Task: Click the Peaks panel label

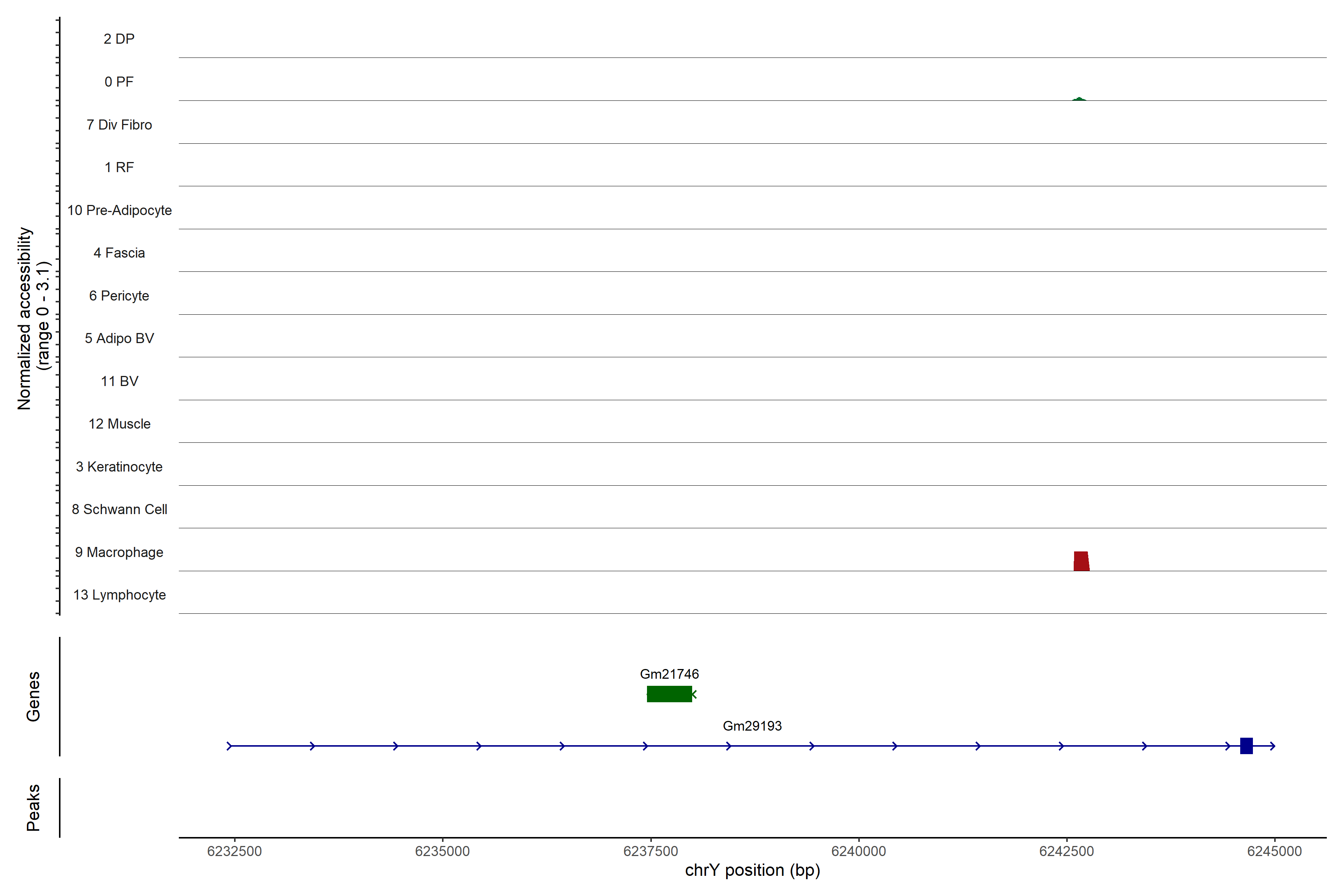Action: tap(33, 808)
